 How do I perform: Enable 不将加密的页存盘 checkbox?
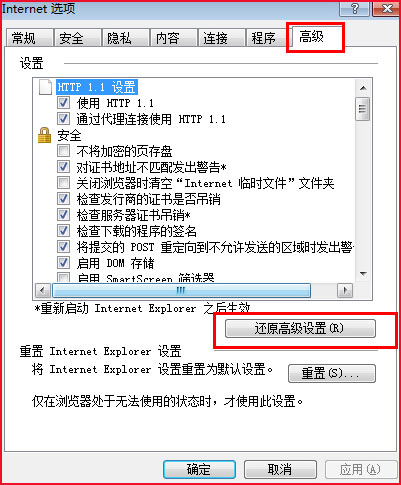(63, 151)
